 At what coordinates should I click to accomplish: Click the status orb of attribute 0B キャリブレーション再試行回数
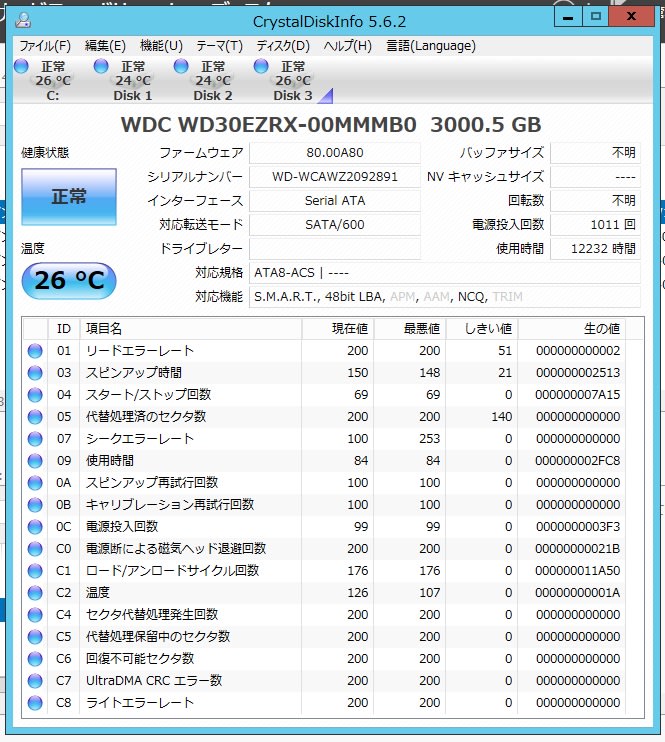pyautogui.click(x=35, y=505)
